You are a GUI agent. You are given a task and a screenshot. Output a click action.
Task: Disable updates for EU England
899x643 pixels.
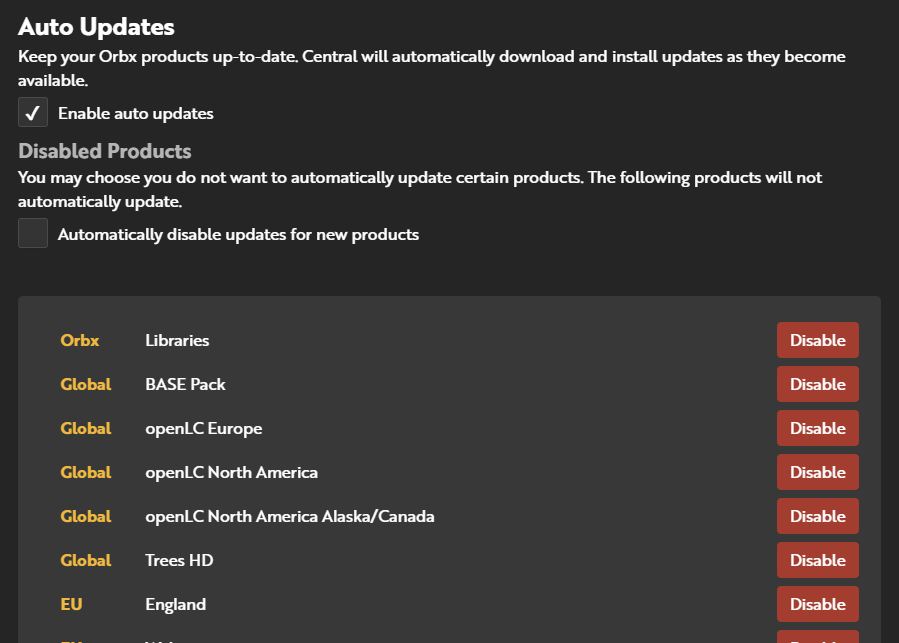point(817,604)
